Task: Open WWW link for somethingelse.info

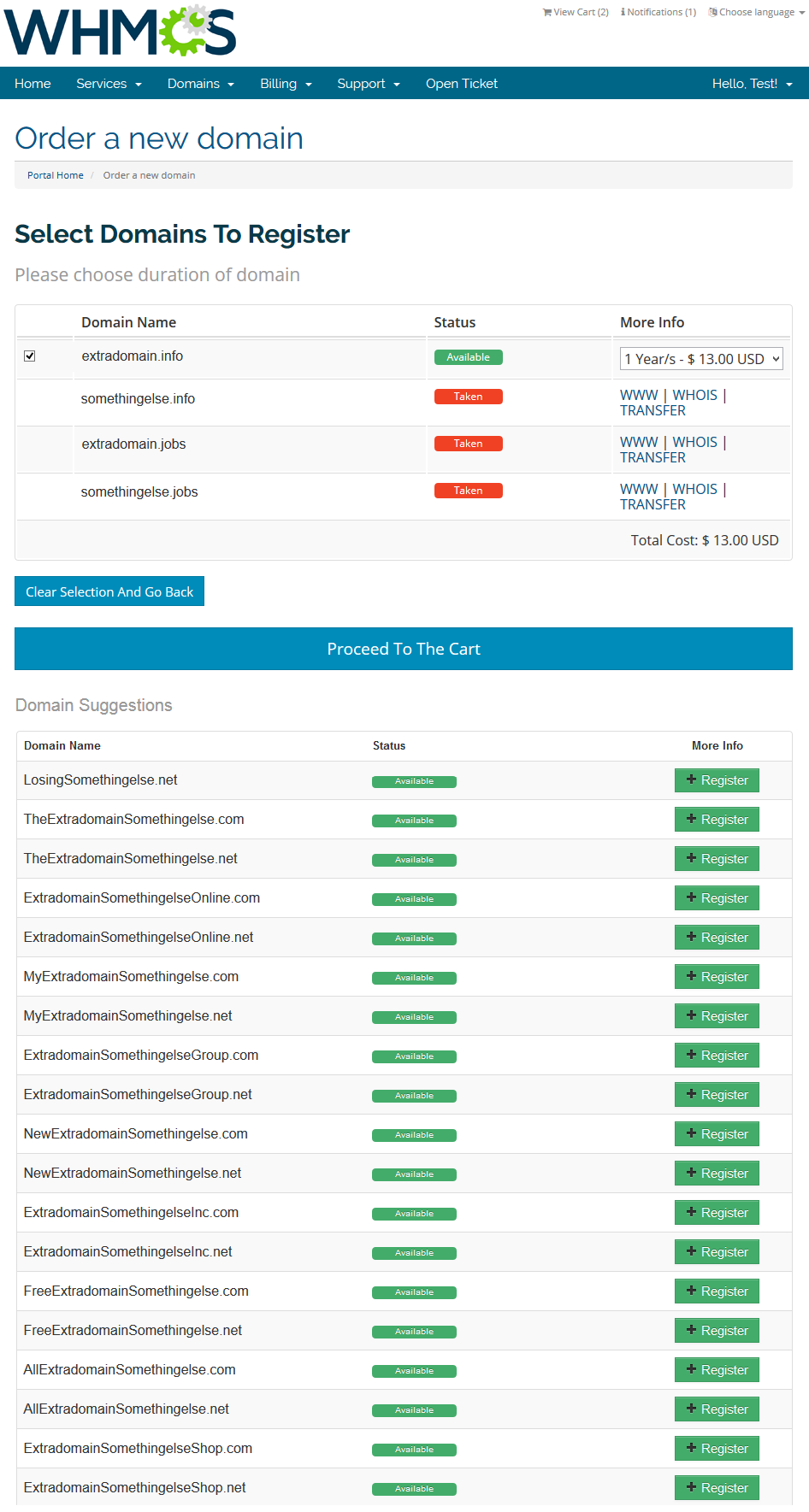Action: [x=639, y=395]
